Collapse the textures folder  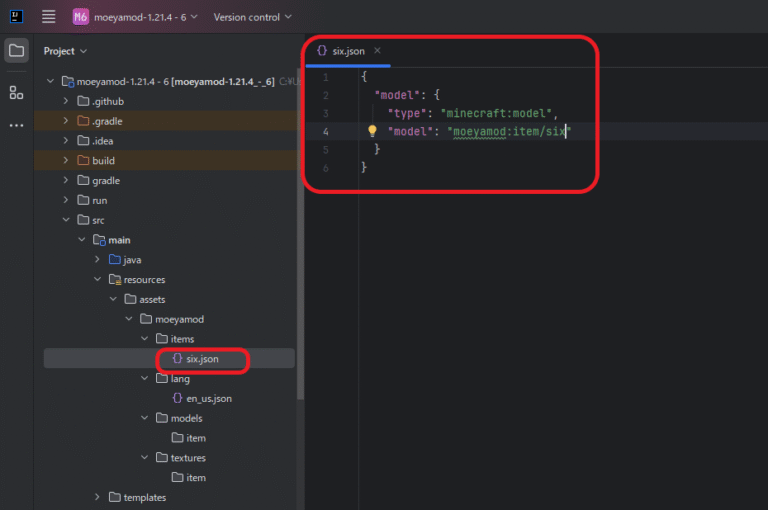144,458
